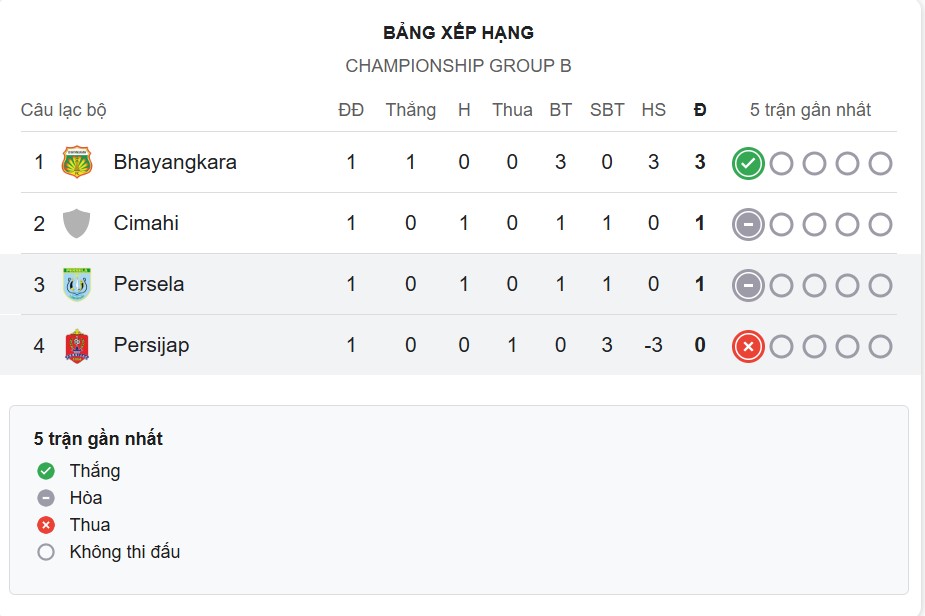Click Persijap's red loss result icon

(747, 347)
